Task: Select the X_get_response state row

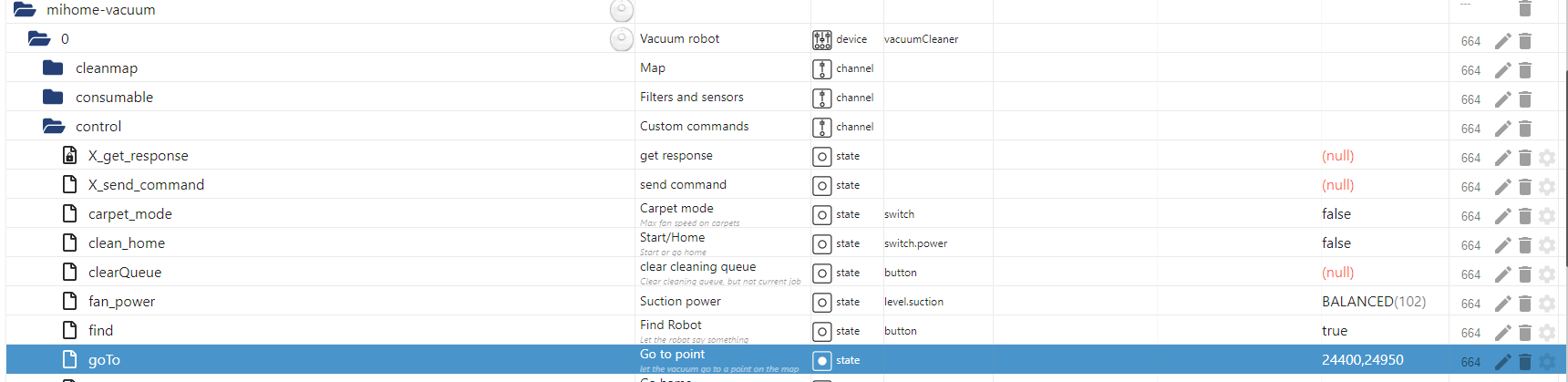Action: 138,156
